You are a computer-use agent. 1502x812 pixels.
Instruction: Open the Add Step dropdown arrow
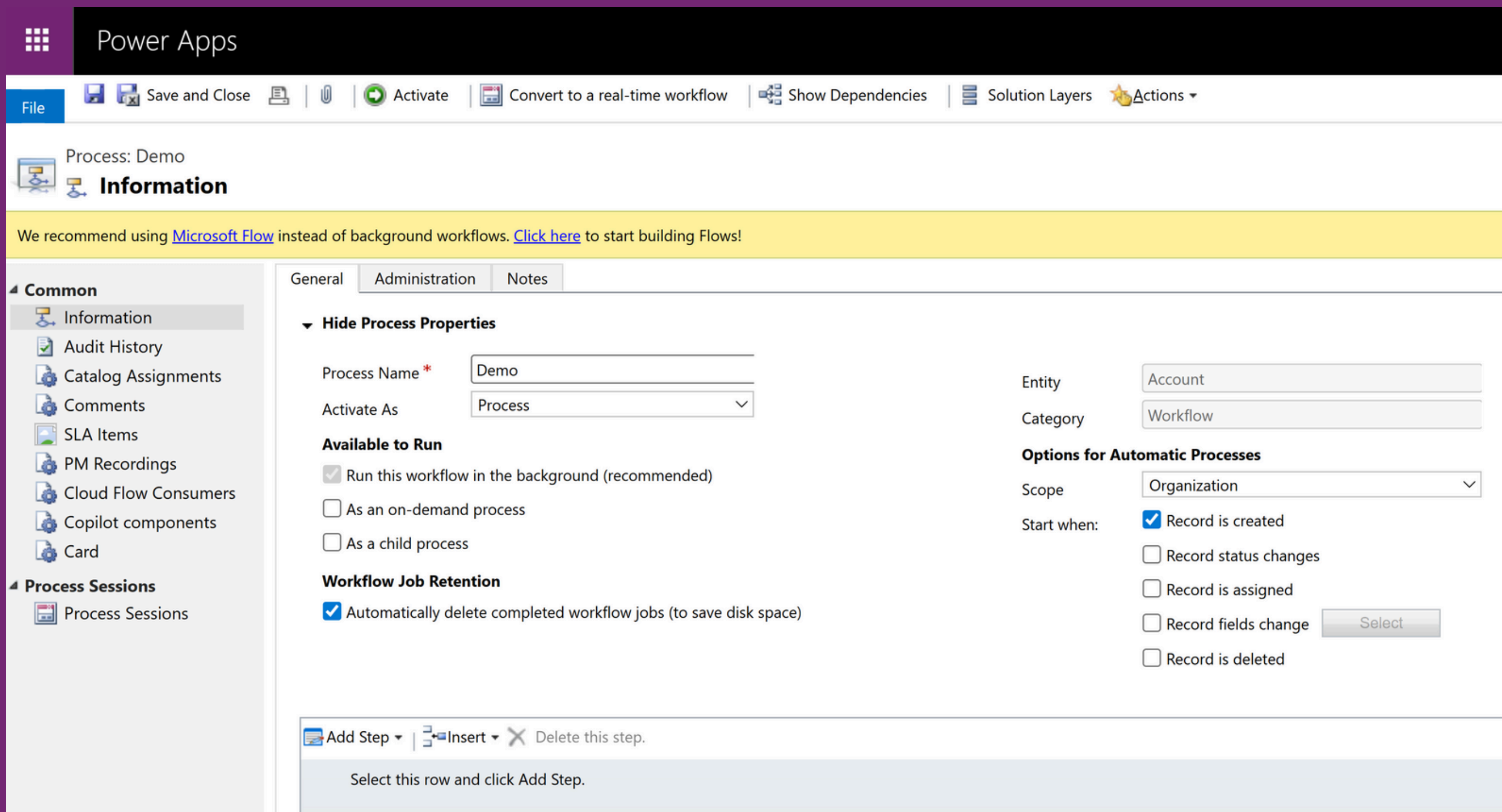coord(399,738)
